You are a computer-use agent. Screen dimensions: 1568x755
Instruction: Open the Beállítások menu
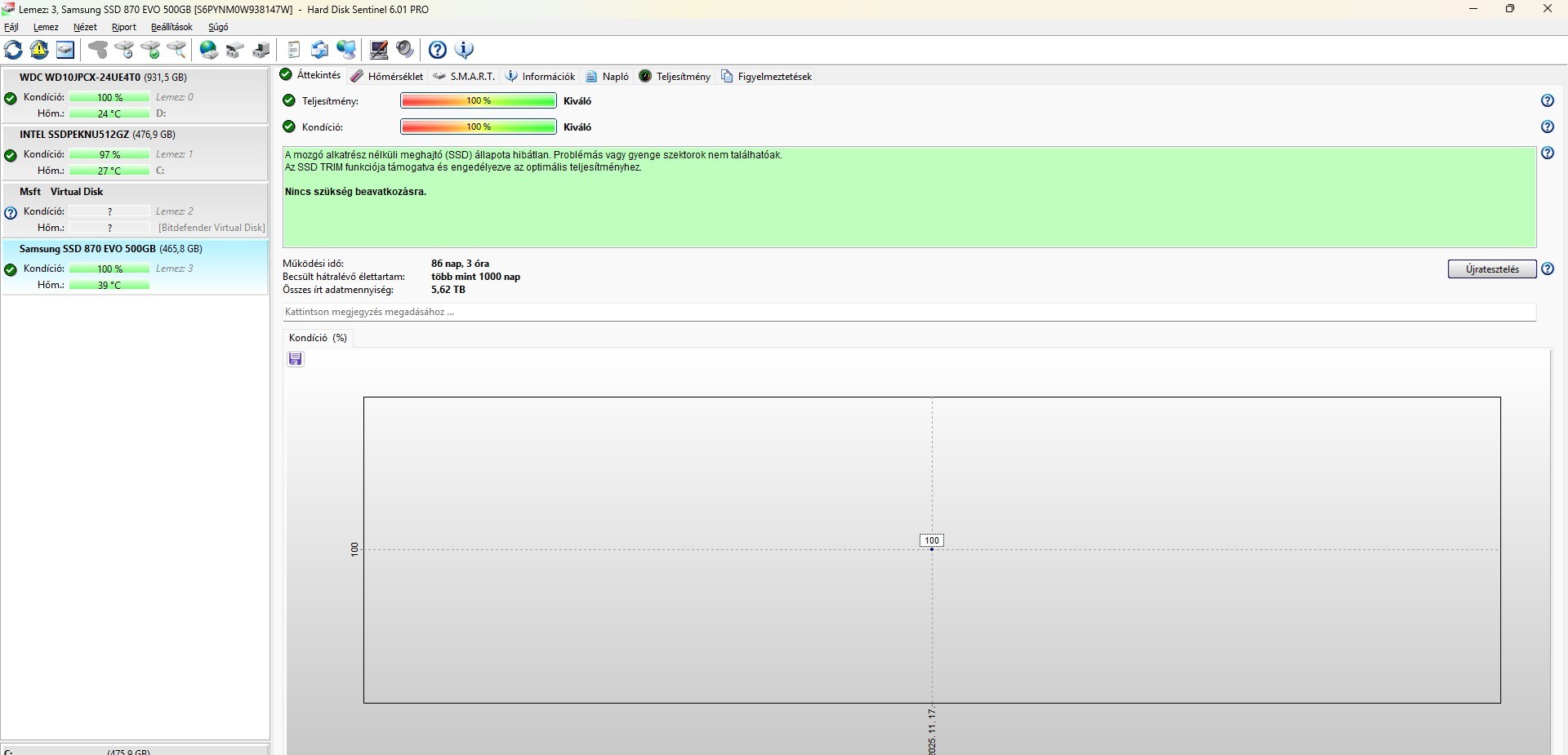click(171, 27)
